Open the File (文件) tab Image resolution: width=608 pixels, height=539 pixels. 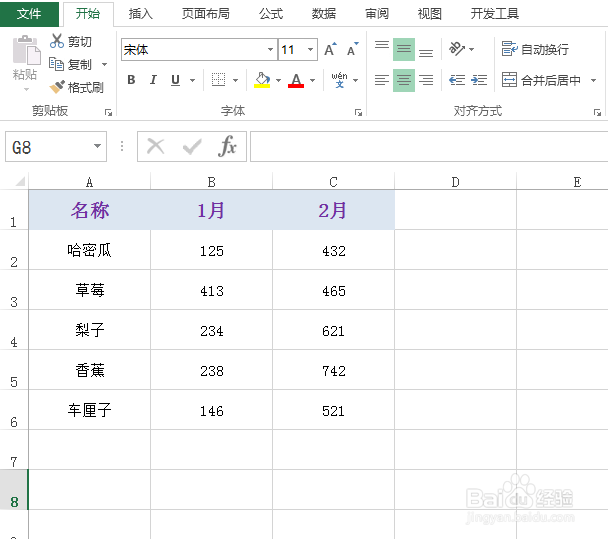[29, 14]
